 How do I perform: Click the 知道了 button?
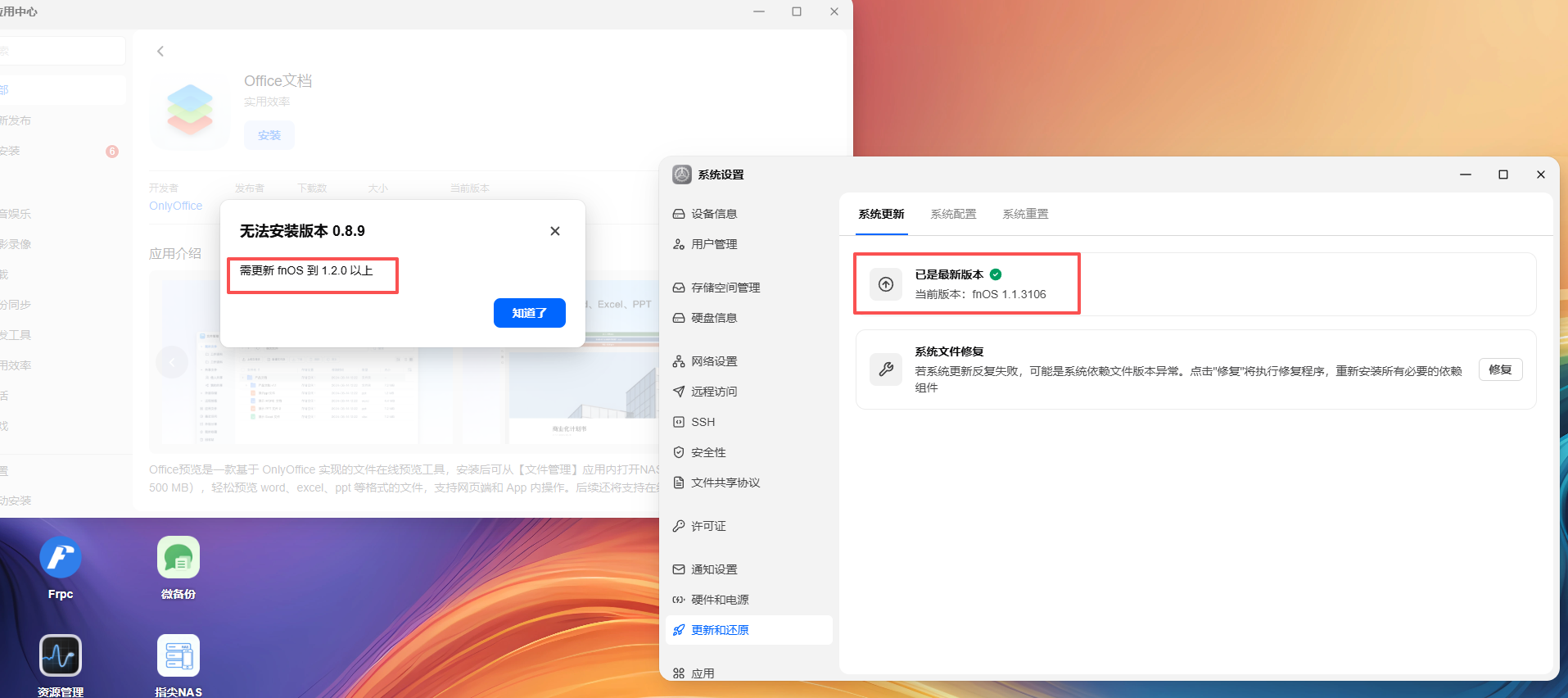click(x=530, y=313)
